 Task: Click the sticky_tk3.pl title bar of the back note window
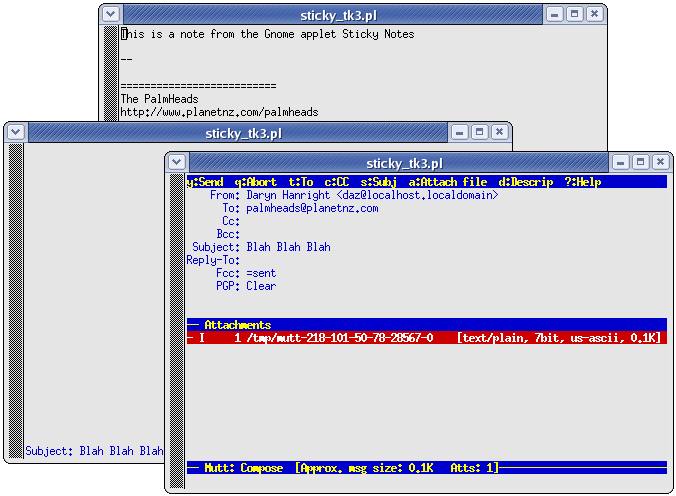(333, 15)
